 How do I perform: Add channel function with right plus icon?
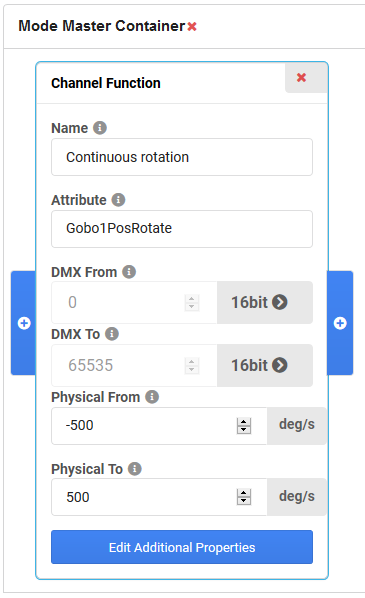(x=340, y=323)
